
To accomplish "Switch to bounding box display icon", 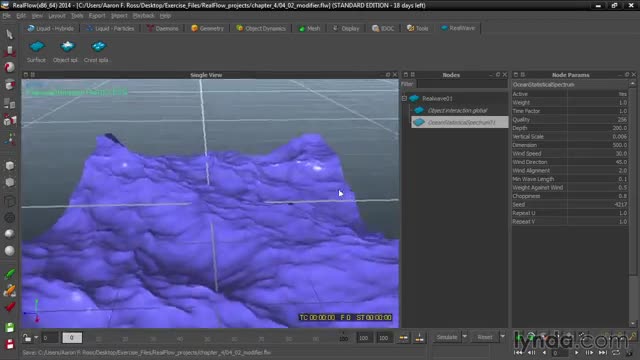I will [9, 201].
